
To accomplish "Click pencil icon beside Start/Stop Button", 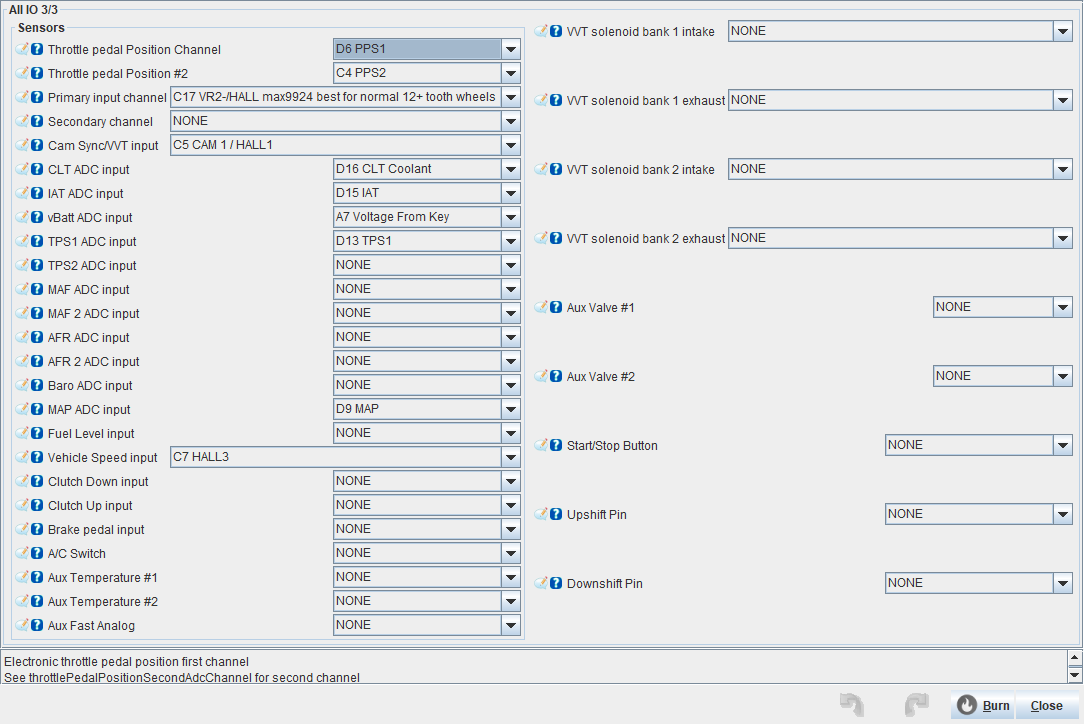I will [541, 445].
